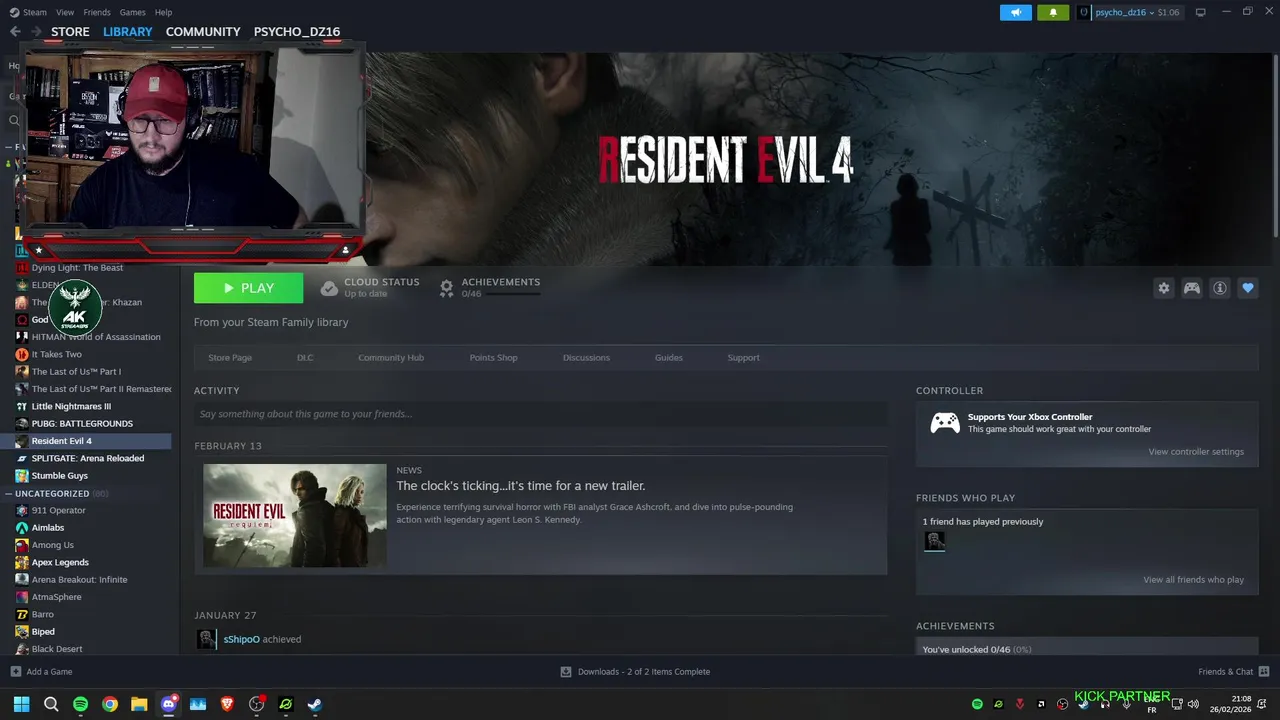Viewport: 1280px width, 720px height.
Task: Open the news headline about new trailer
Action: (521, 486)
